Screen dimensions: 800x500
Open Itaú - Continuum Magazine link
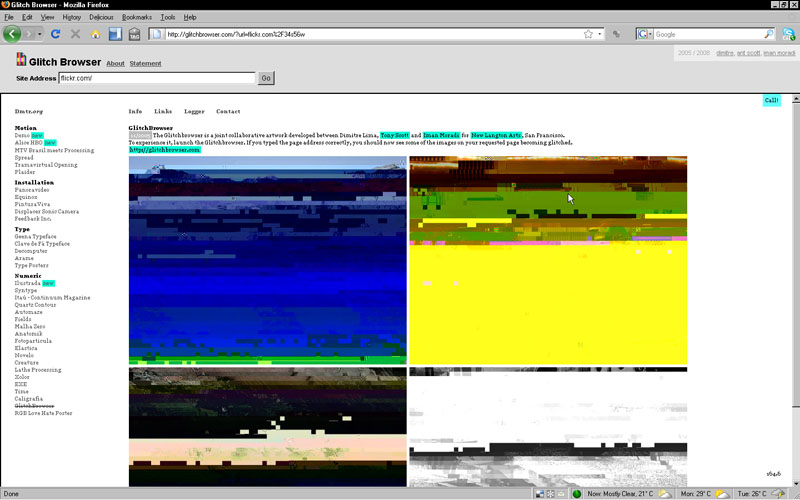click(52, 297)
